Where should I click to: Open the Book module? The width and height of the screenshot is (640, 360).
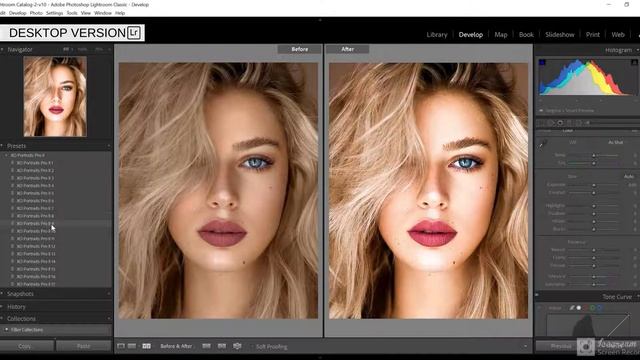pyautogui.click(x=526, y=35)
